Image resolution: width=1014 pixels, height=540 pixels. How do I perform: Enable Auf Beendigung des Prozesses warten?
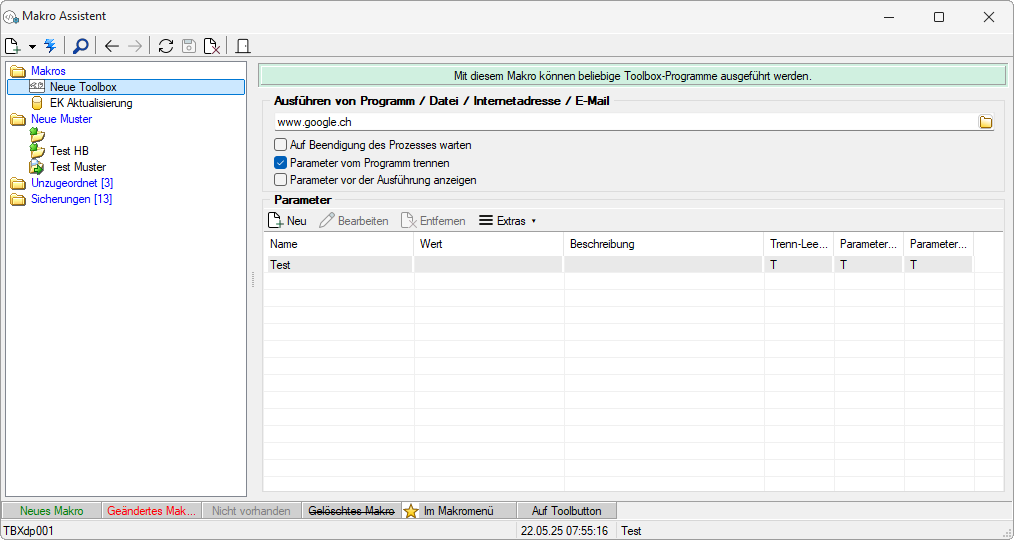coord(281,145)
